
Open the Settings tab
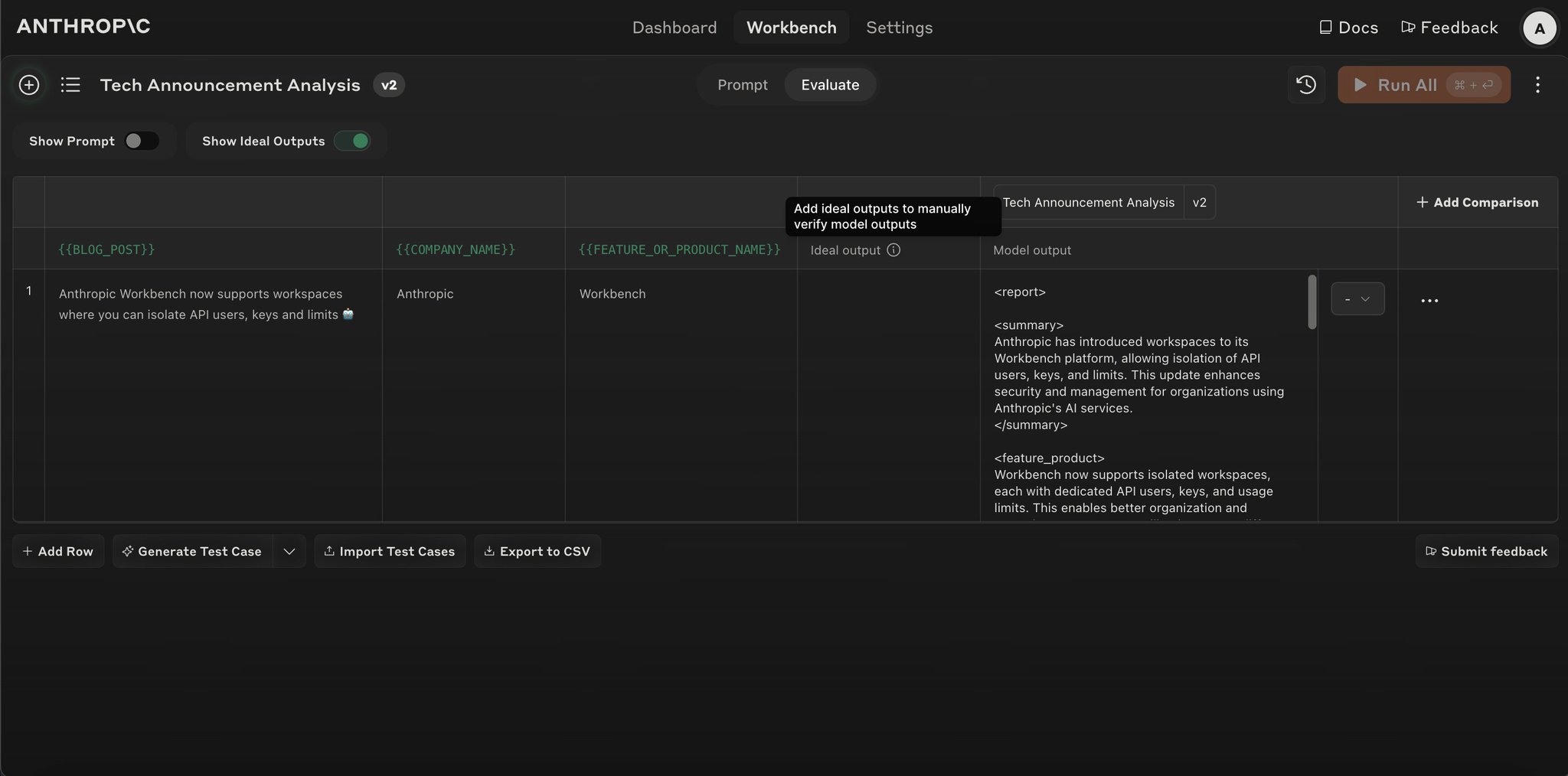point(899,28)
